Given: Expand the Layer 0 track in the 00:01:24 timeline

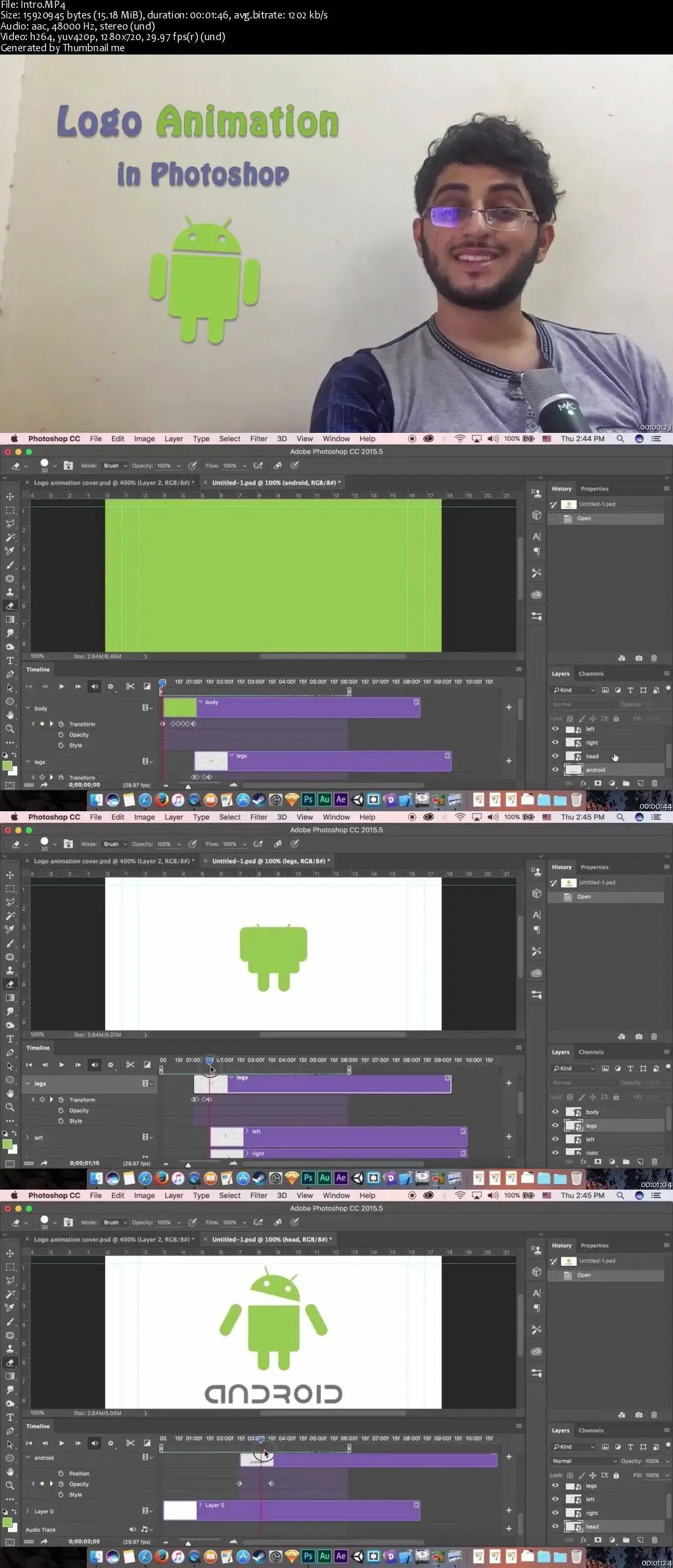Looking at the screenshot, I should [x=28, y=1511].
